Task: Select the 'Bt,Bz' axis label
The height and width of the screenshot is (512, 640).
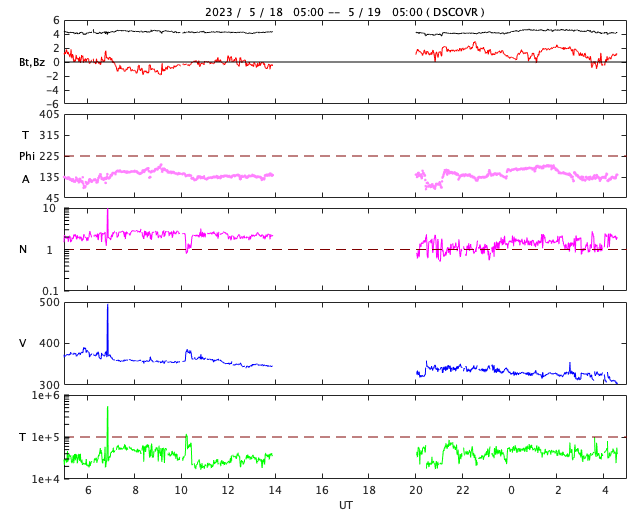Action: point(32,62)
